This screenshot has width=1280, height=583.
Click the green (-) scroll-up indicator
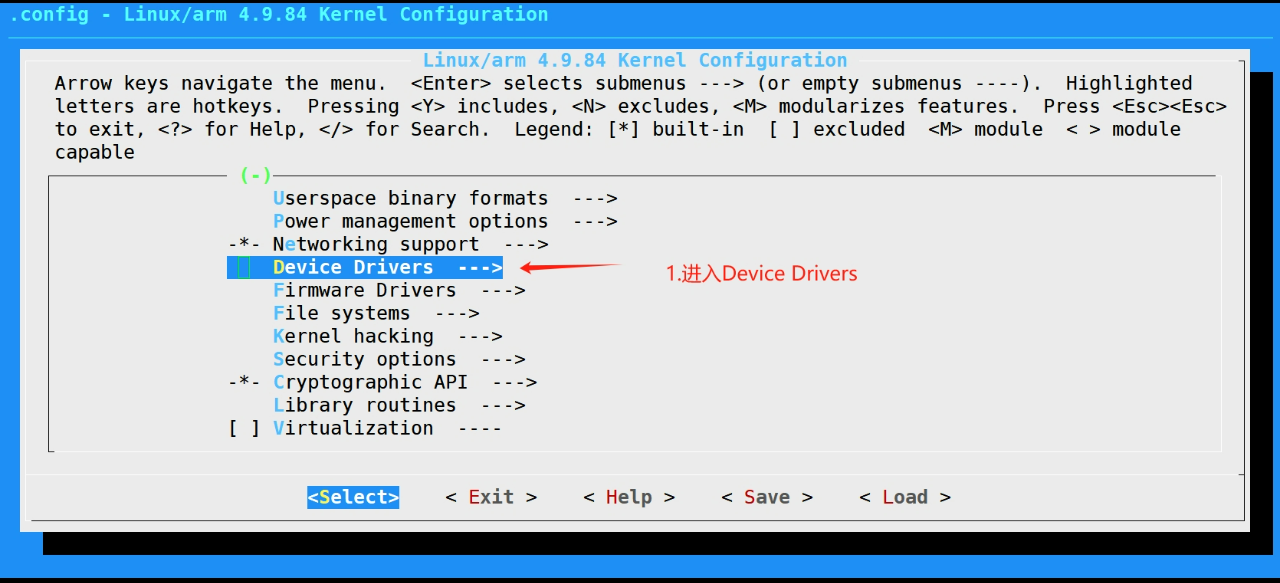tap(256, 176)
